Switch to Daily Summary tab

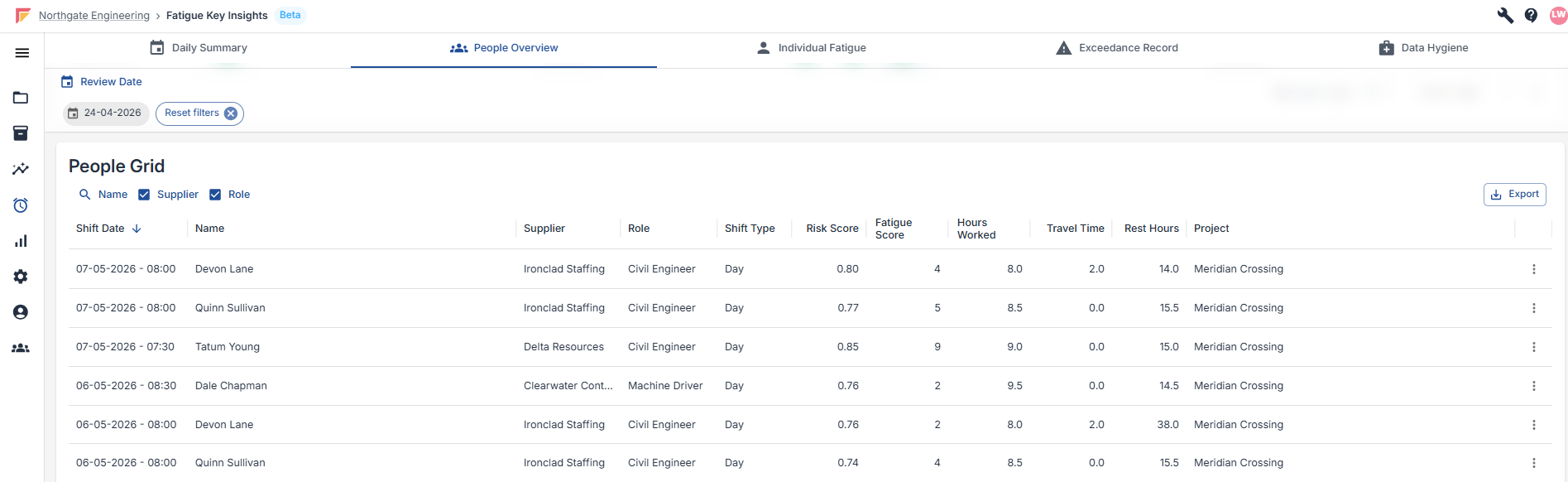pyautogui.click(x=198, y=48)
